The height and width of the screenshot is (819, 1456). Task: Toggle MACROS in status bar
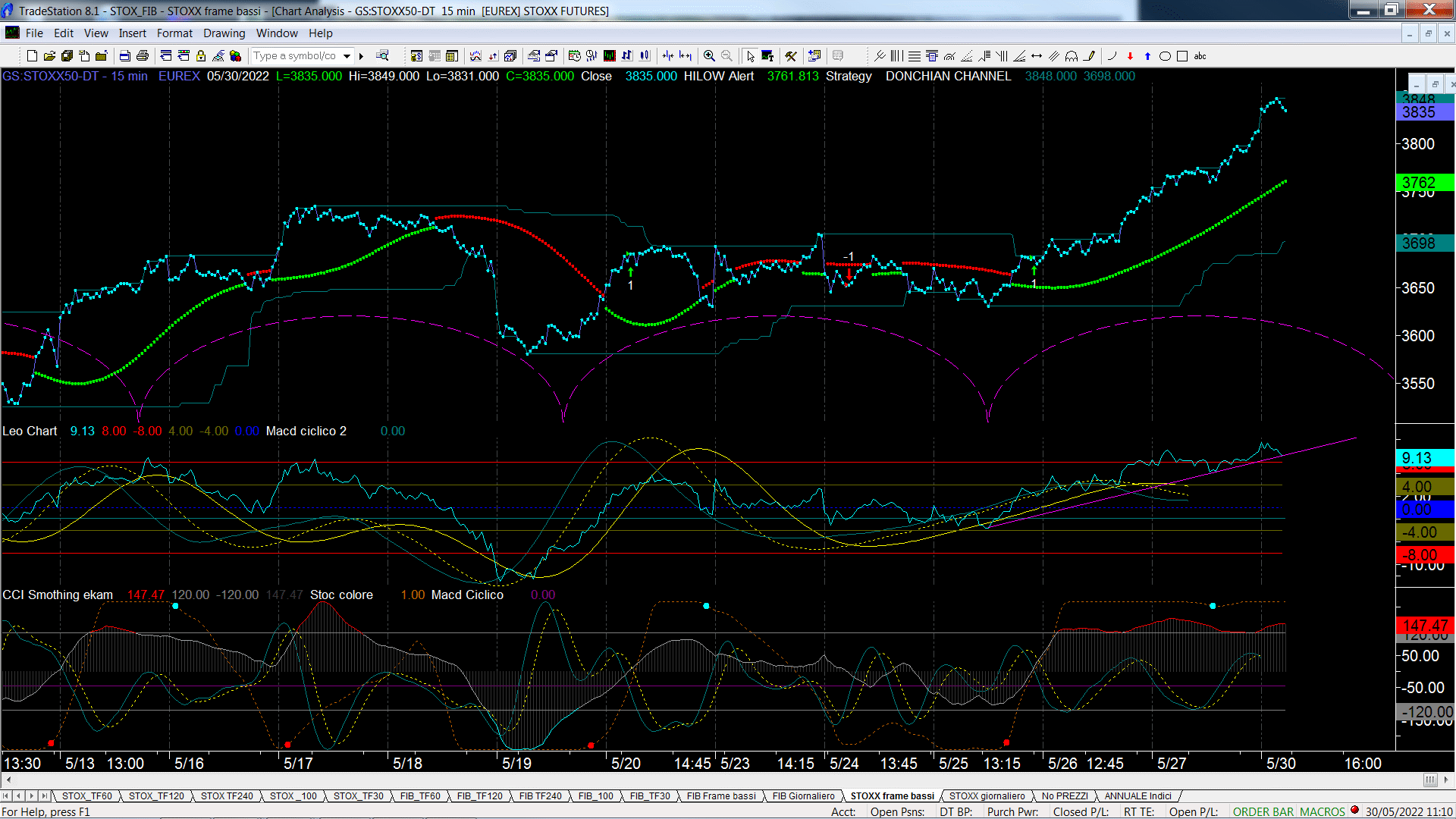point(1322,811)
